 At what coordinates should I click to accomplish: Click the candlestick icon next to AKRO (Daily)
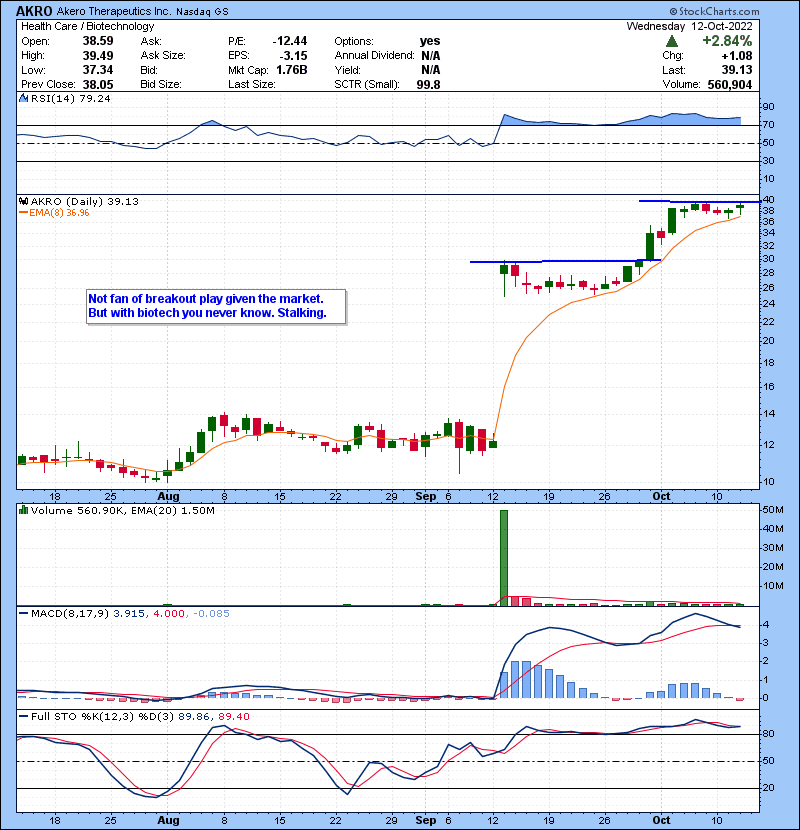[23, 201]
